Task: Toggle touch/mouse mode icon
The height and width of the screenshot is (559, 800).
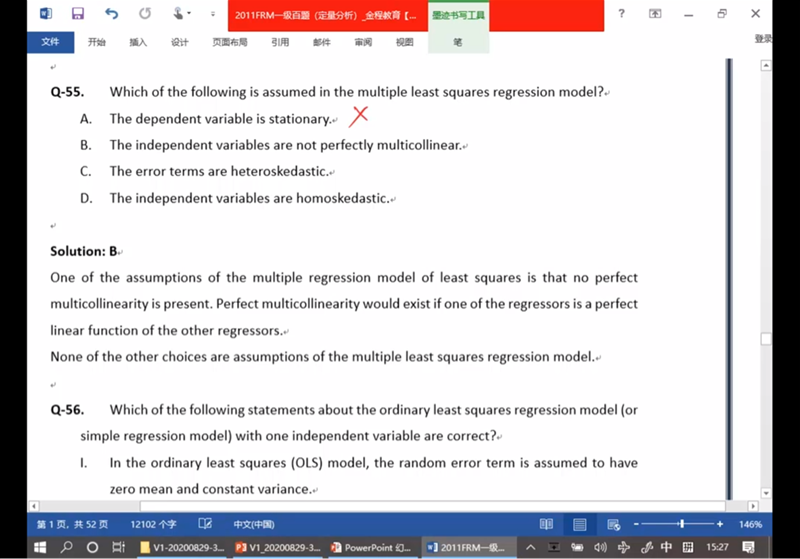Action: pos(178,13)
